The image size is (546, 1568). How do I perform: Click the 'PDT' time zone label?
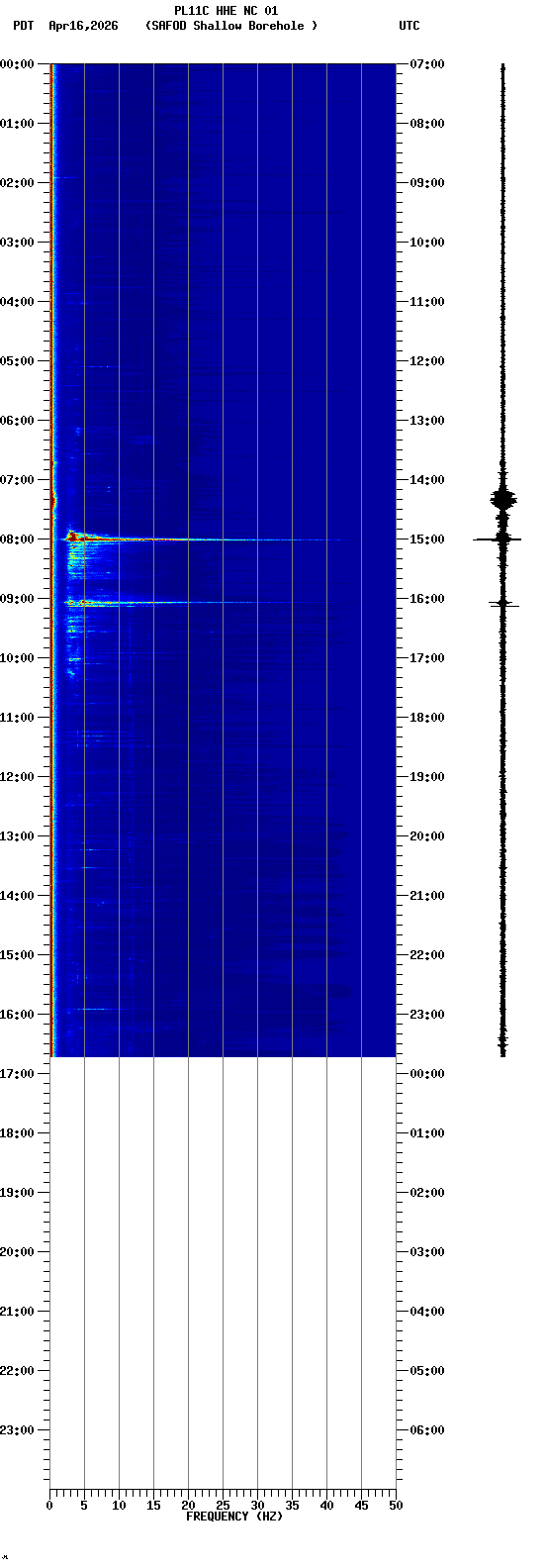23,26
